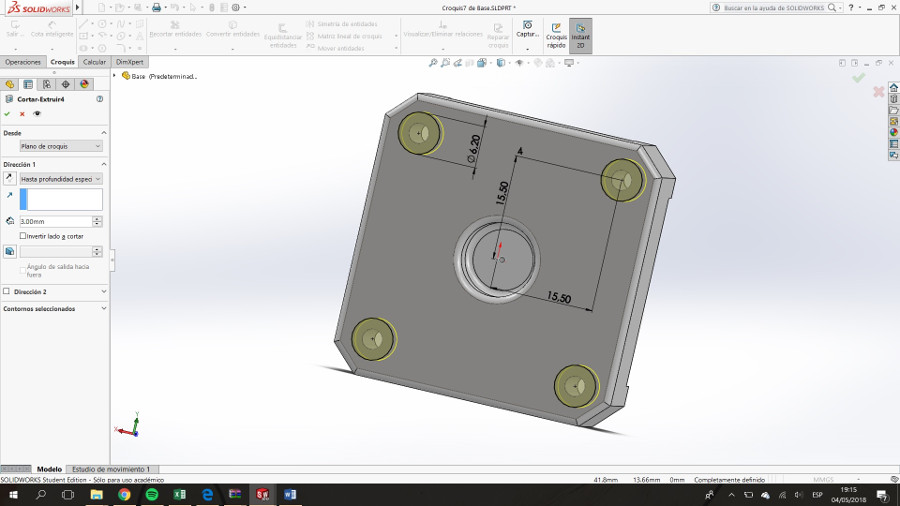Expand the SolidWorks main menu arrow
The height and width of the screenshot is (506, 900).
(77, 7)
